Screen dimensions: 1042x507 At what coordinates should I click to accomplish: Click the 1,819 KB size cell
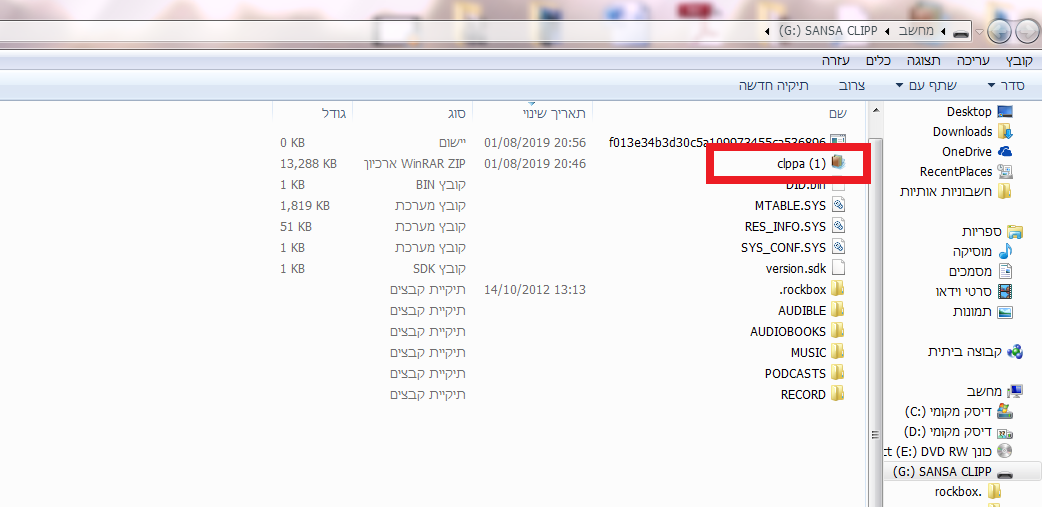(305, 205)
